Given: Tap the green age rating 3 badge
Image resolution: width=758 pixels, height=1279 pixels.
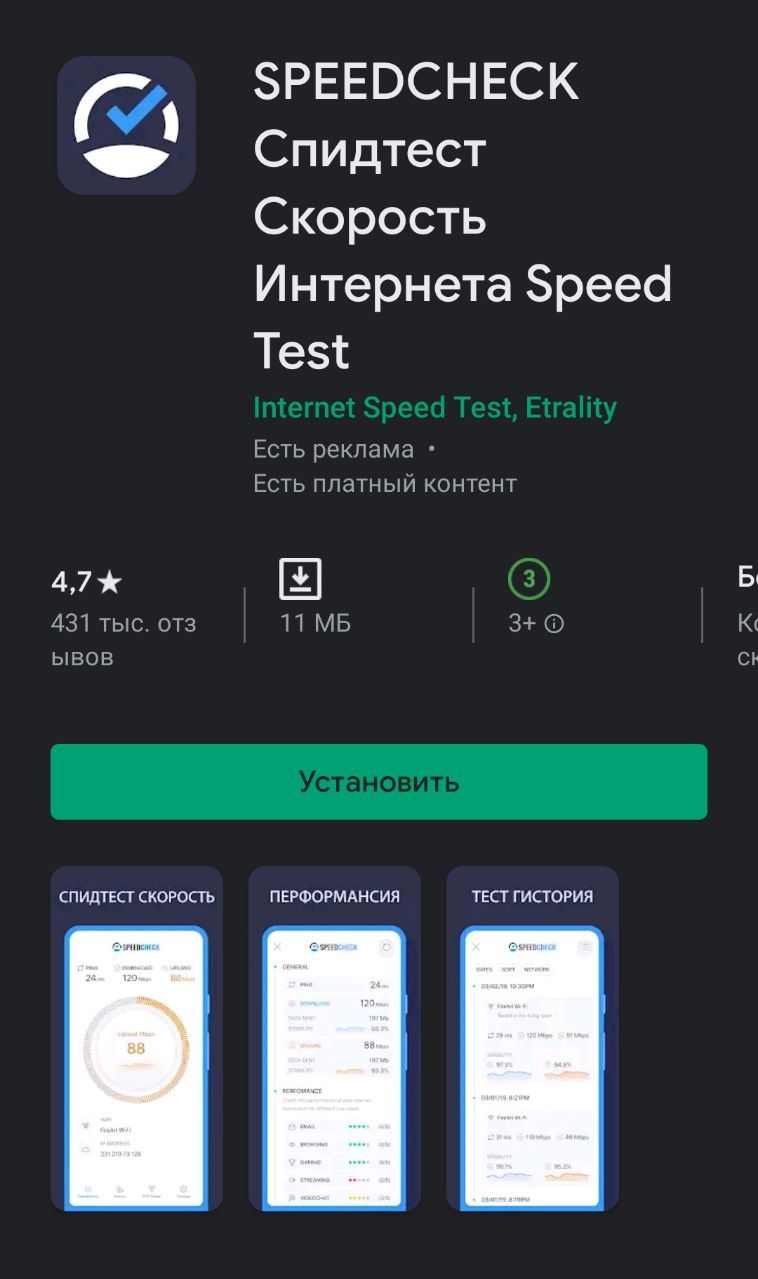Looking at the screenshot, I should (529, 578).
